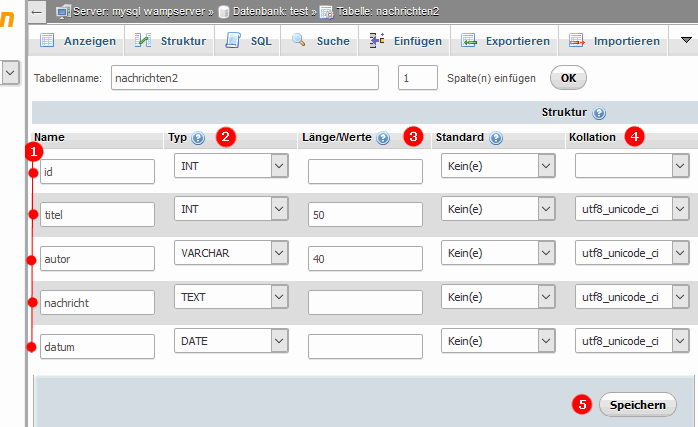Click the Tabellenname input field
Screen dimensions: 698x427
[x=245, y=78]
